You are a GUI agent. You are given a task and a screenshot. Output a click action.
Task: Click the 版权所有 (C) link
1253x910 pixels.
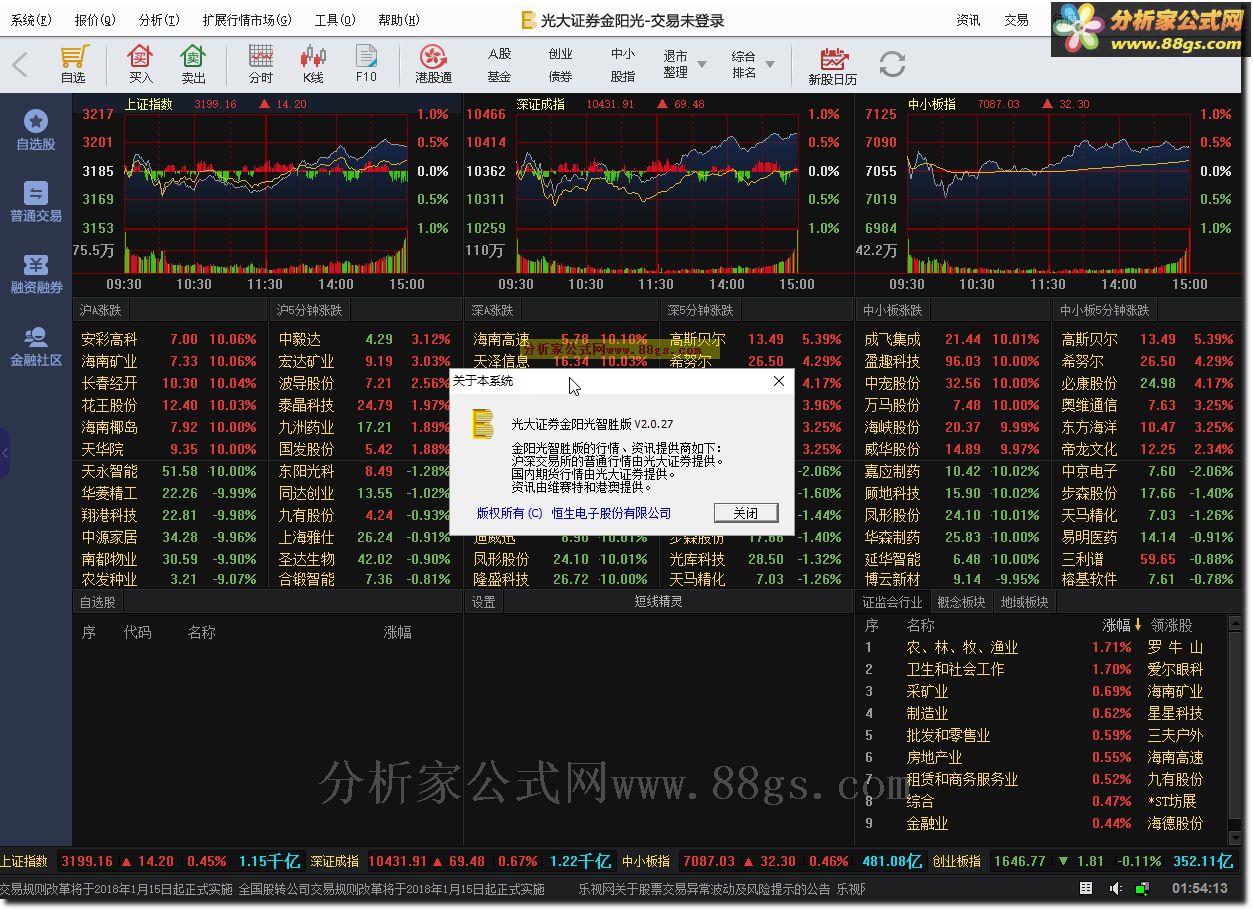(x=509, y=513)
